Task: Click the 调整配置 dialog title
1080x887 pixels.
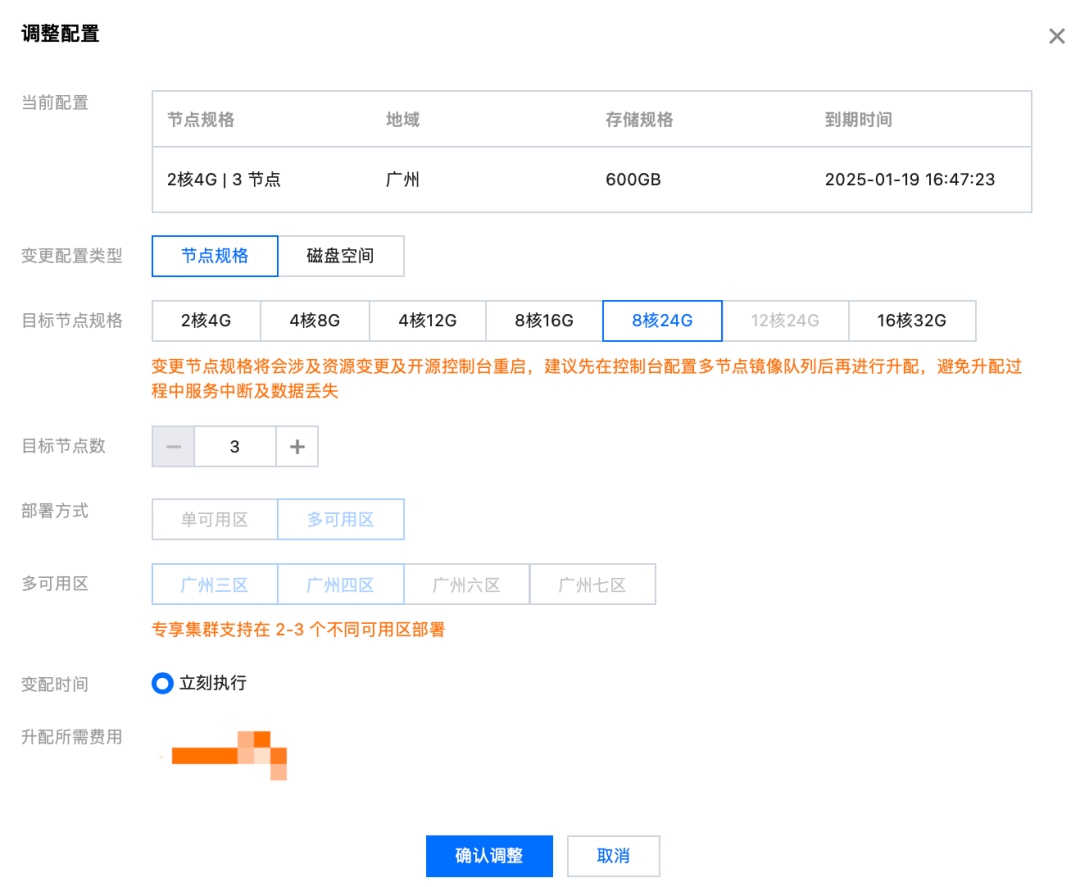Action: pyautogui.click(x=61, y=33)
